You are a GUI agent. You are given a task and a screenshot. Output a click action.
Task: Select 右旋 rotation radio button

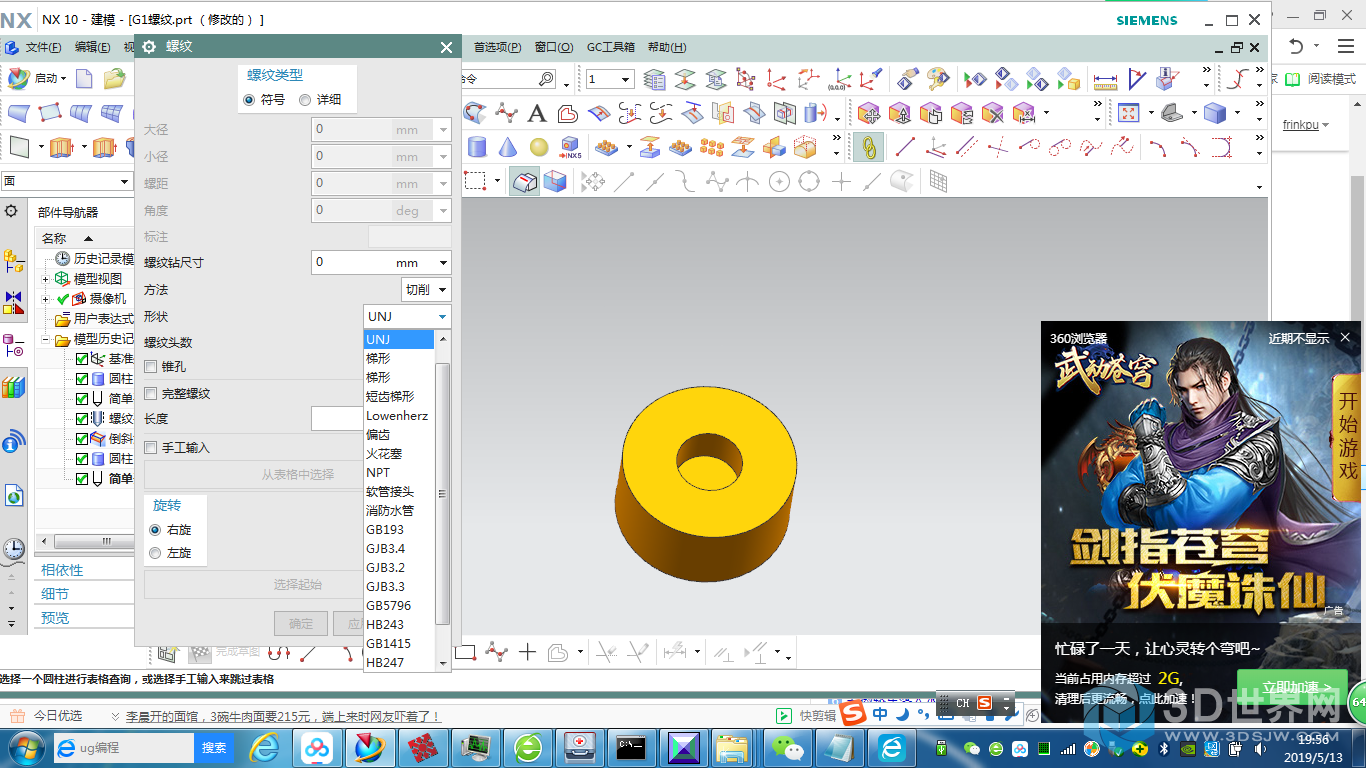pos(155,530)
